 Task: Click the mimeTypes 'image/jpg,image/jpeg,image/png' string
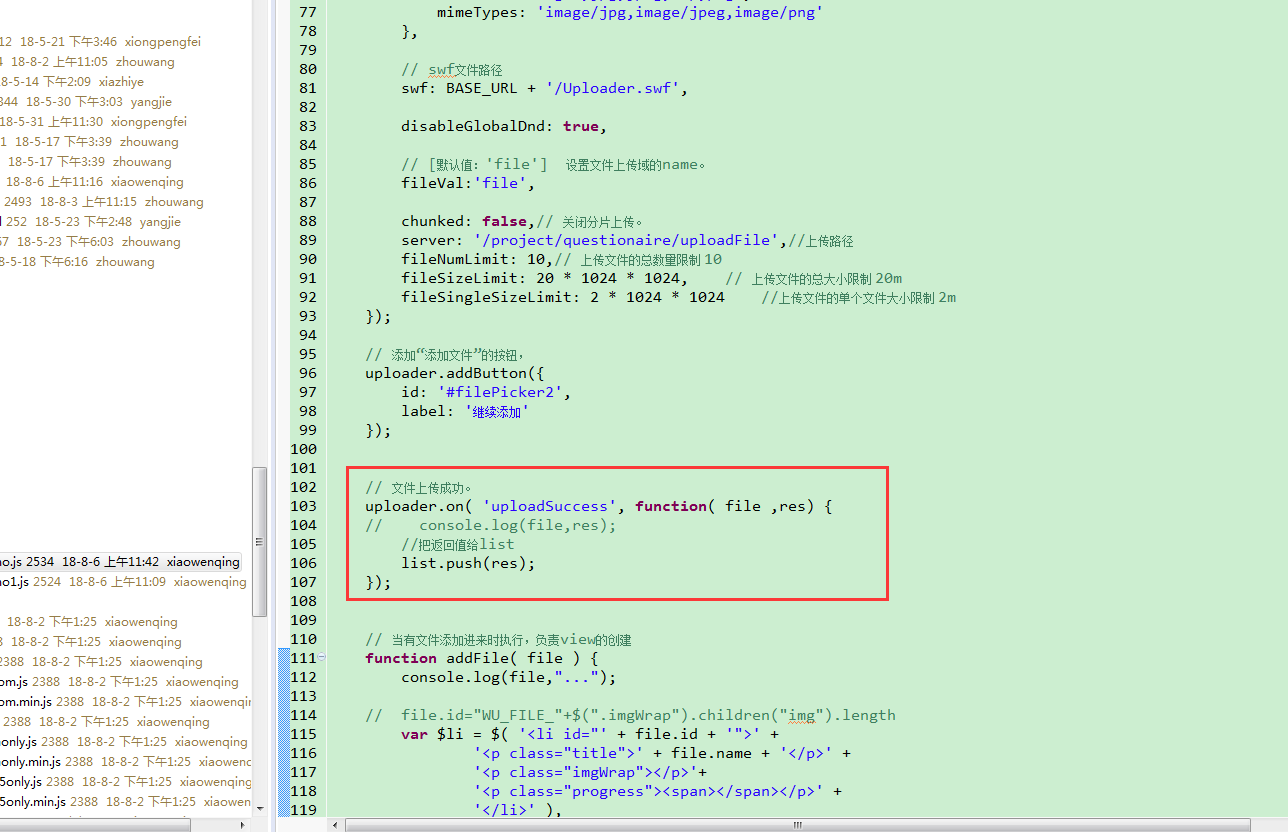(x=680, y=12)
